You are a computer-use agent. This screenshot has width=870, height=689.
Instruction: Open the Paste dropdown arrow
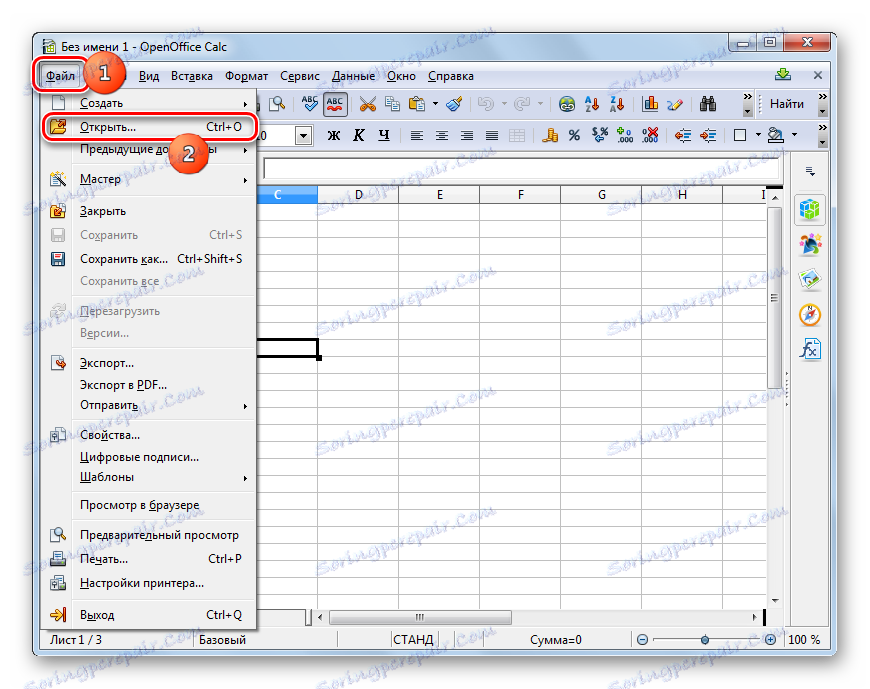click(435, 104)
